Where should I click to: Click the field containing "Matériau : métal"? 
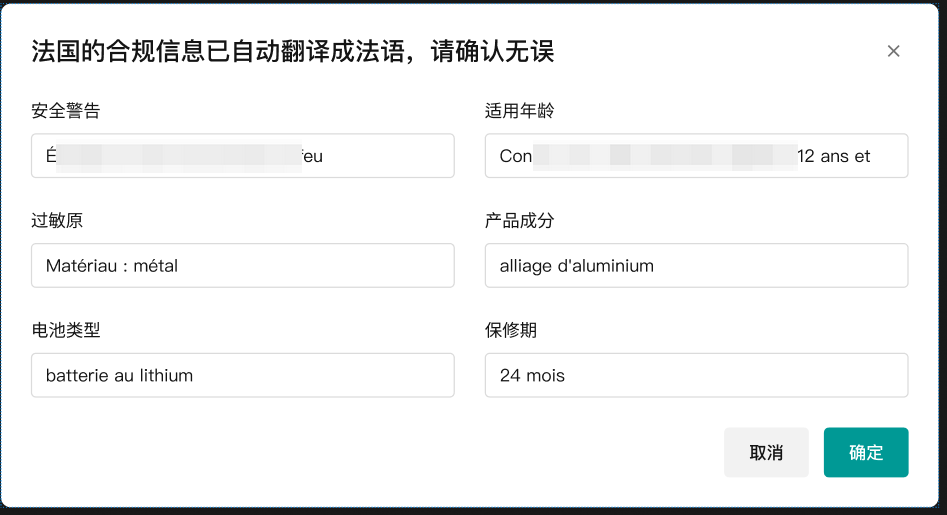[x=242, y=266]
